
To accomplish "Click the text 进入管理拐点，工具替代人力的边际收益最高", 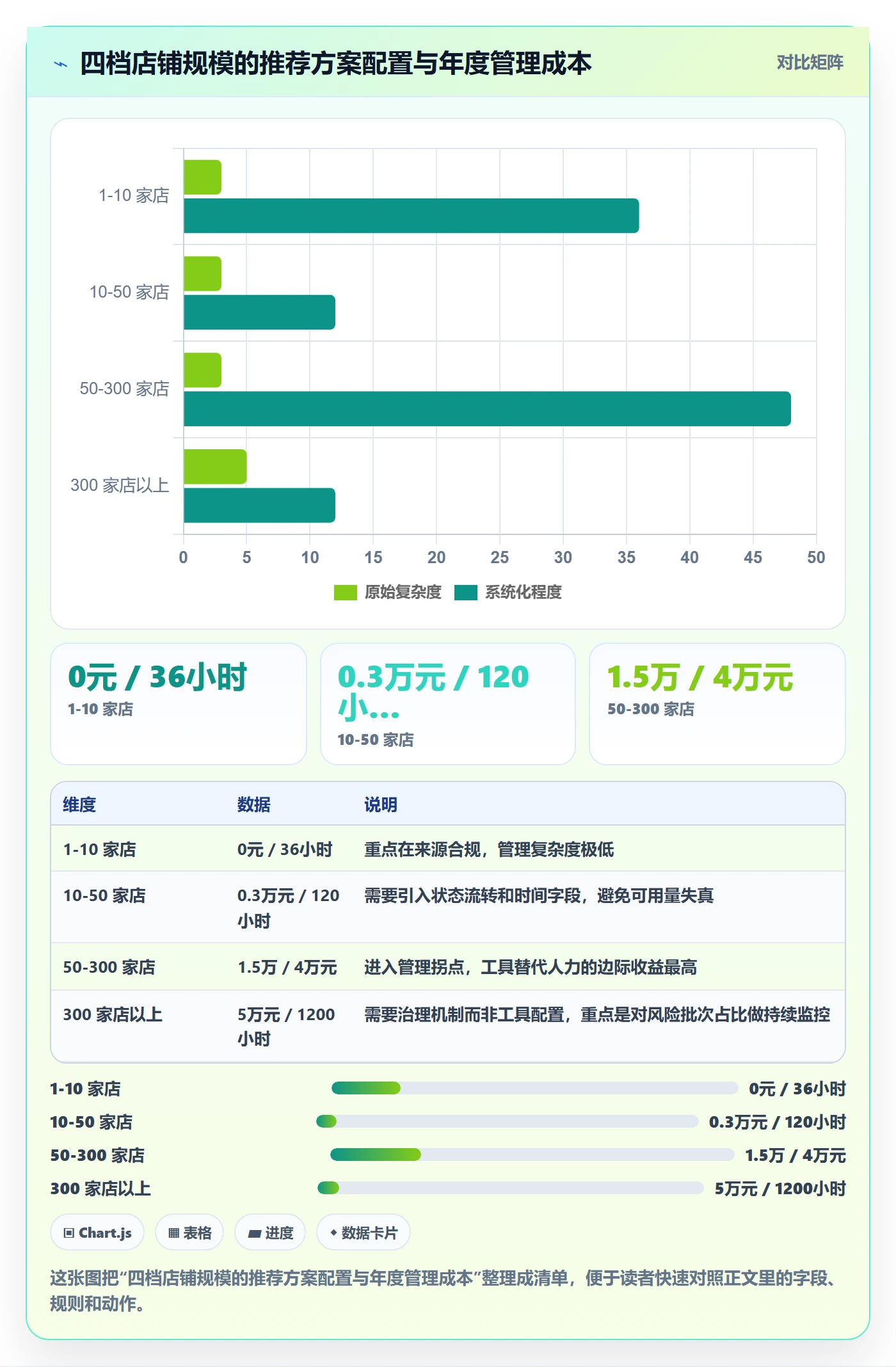I will point(531,967).
